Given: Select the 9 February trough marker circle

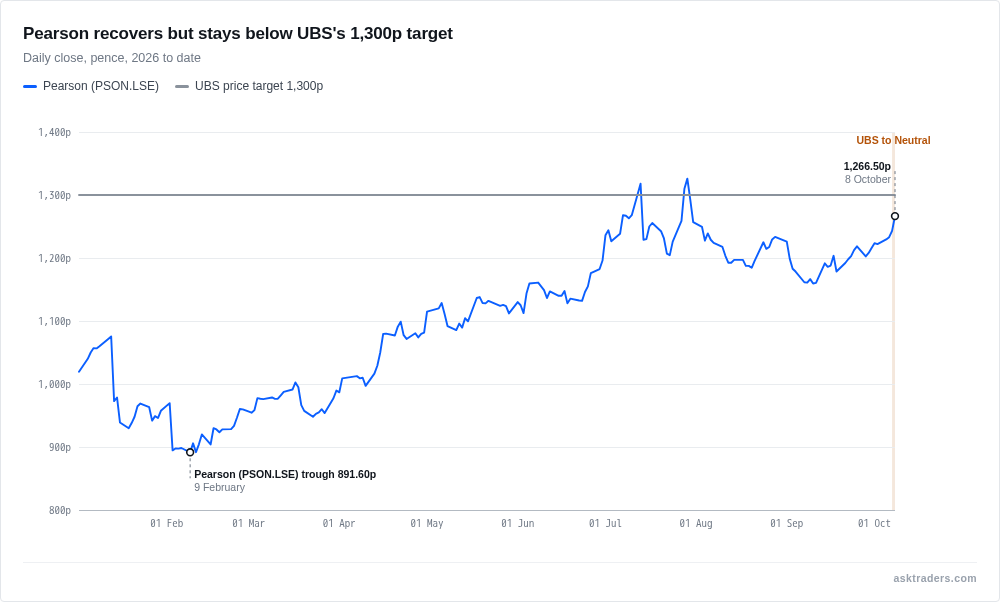Looking at the screenshot, I should [x=190, y=452].
